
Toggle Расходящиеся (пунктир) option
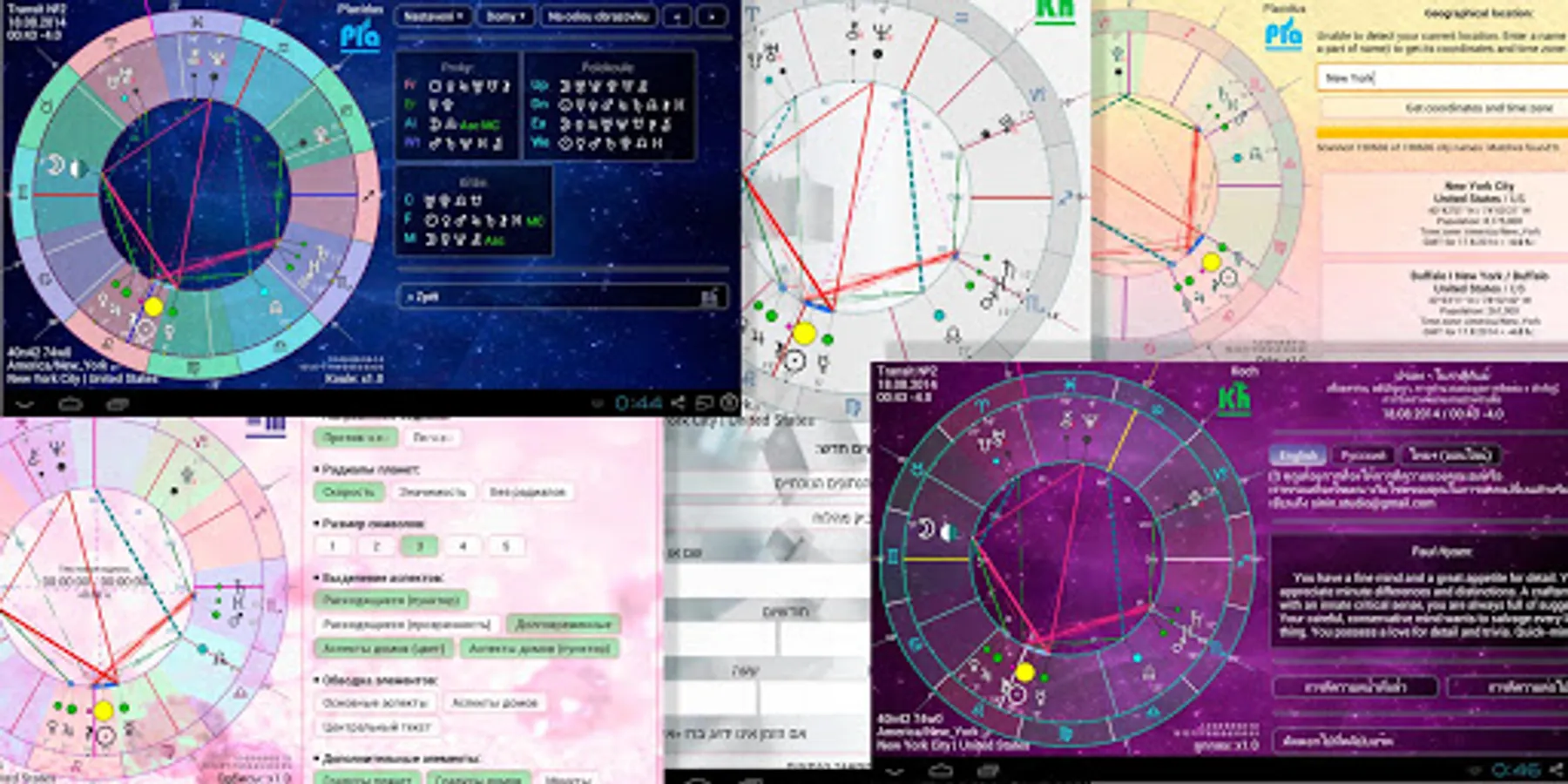click(391, 599)
